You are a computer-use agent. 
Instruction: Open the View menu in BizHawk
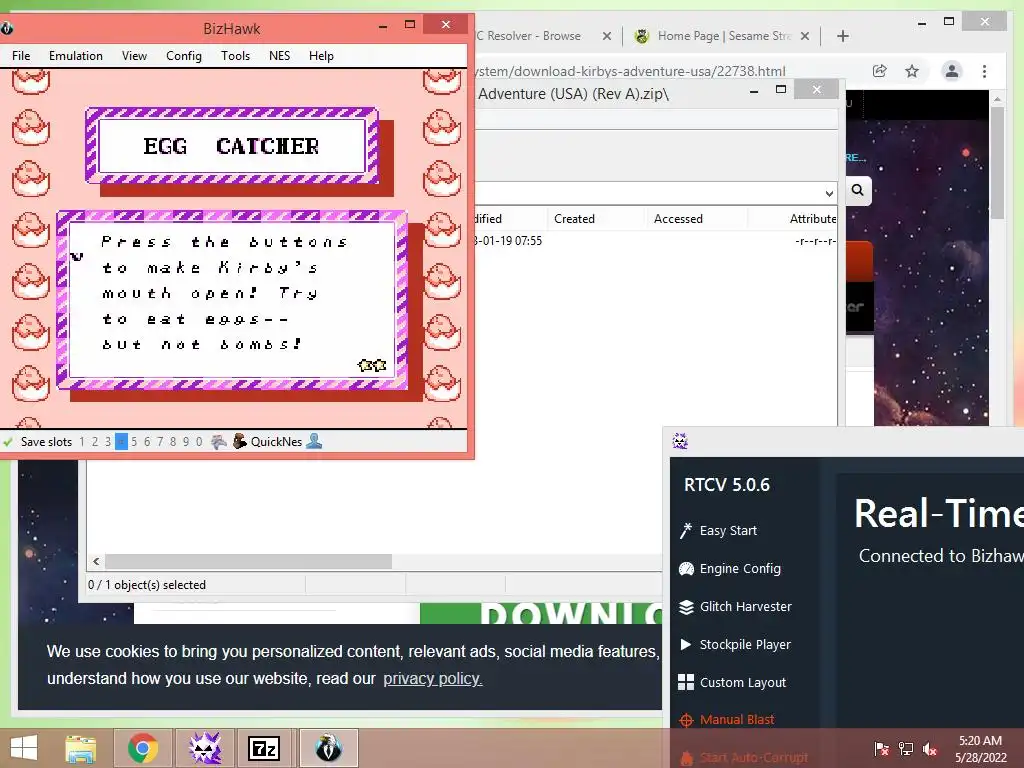[134, 56]
